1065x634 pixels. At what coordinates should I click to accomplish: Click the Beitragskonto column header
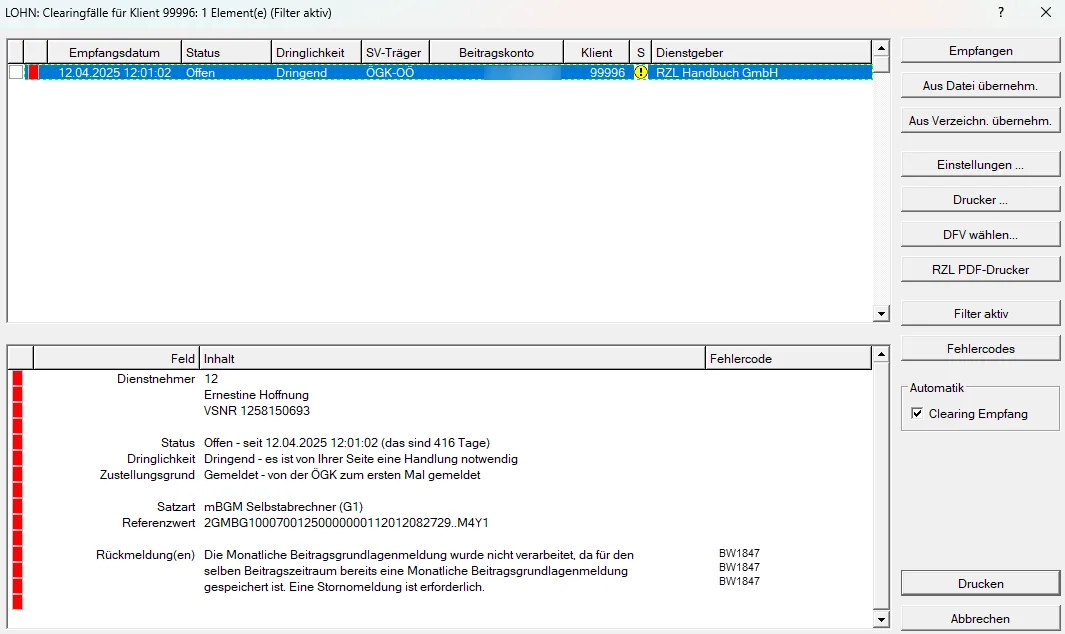tap(496, 52)
